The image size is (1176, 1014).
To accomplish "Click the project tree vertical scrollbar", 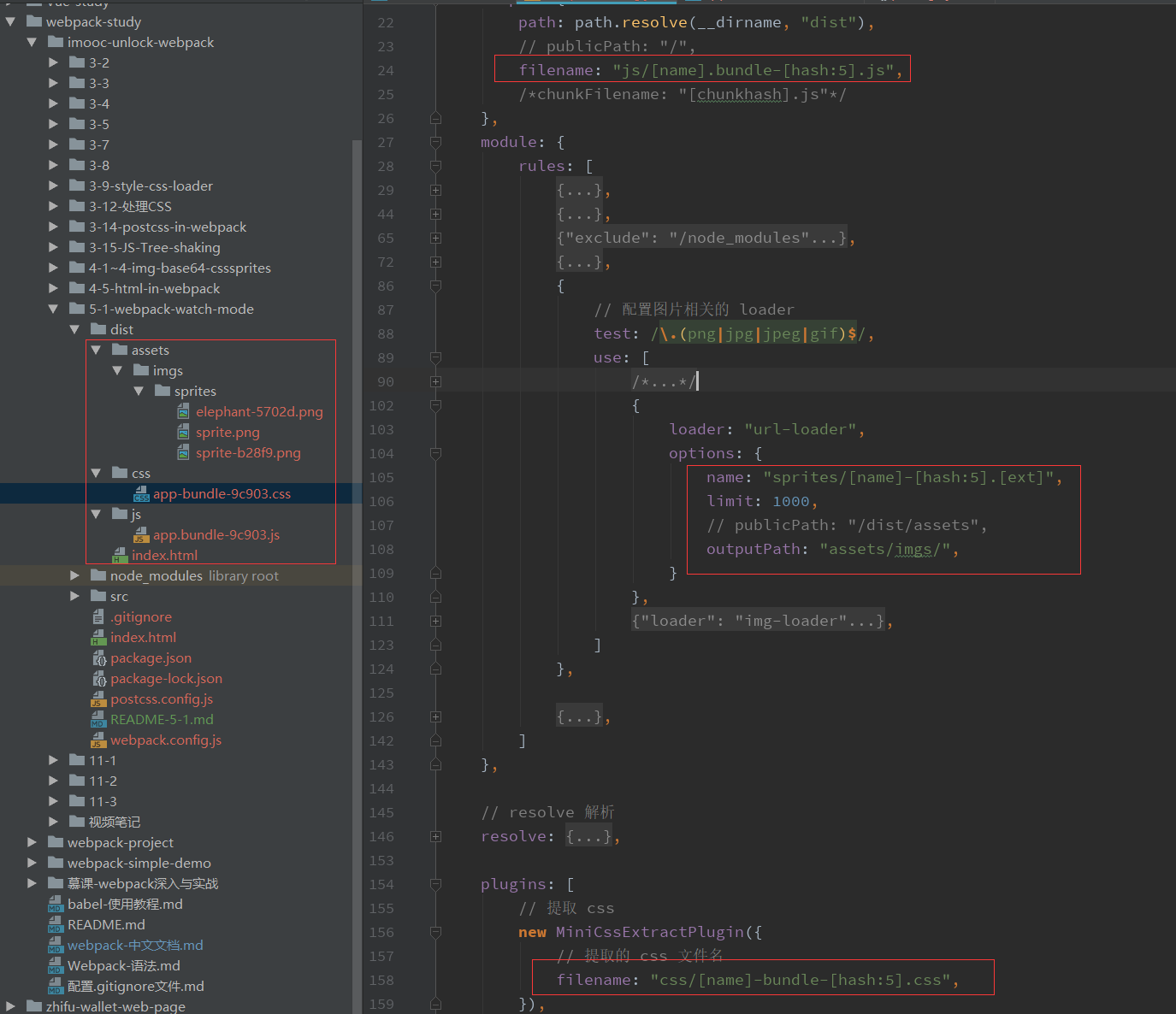I will 357,577.
